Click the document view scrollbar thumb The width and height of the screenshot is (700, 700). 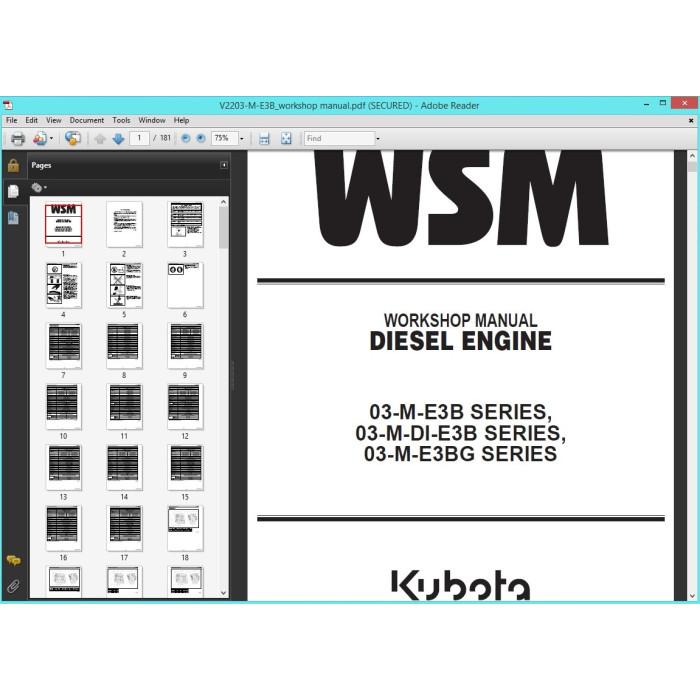[x=692, y=167]
